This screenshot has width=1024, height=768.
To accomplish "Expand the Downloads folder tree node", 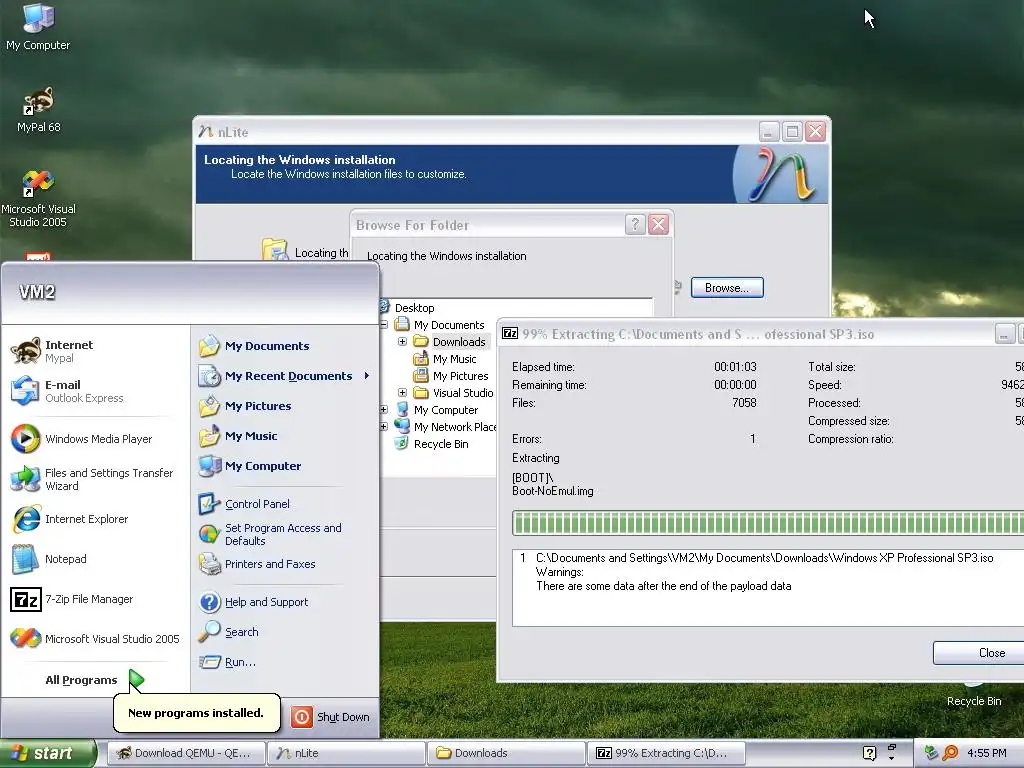I will click(x=402, y=342).
